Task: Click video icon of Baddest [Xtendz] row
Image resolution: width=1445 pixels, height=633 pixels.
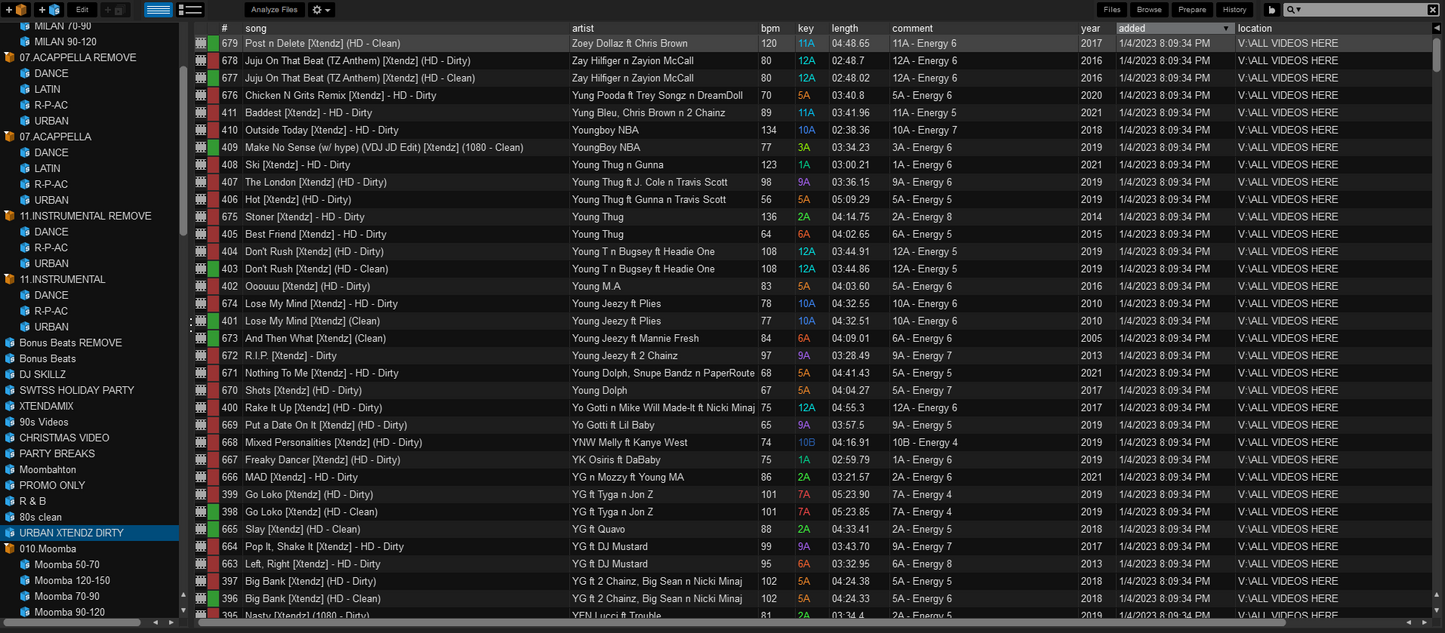Action: pyautogui.click(x=201, y=113)
